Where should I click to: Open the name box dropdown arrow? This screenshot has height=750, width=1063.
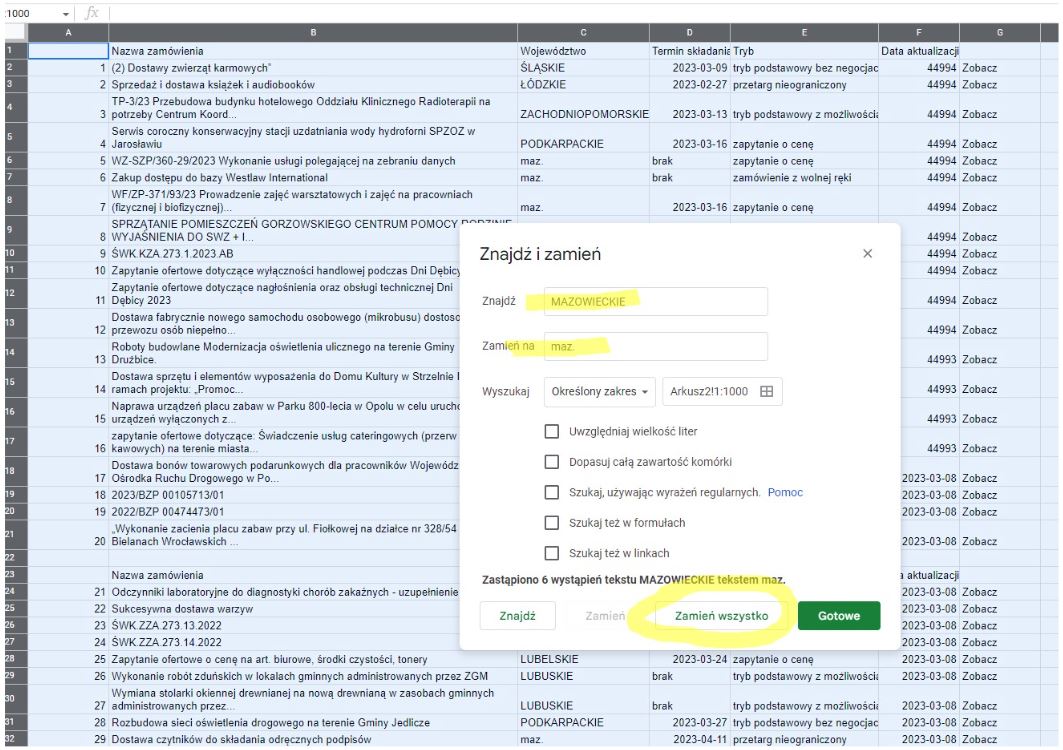click(x=66, y=14)
